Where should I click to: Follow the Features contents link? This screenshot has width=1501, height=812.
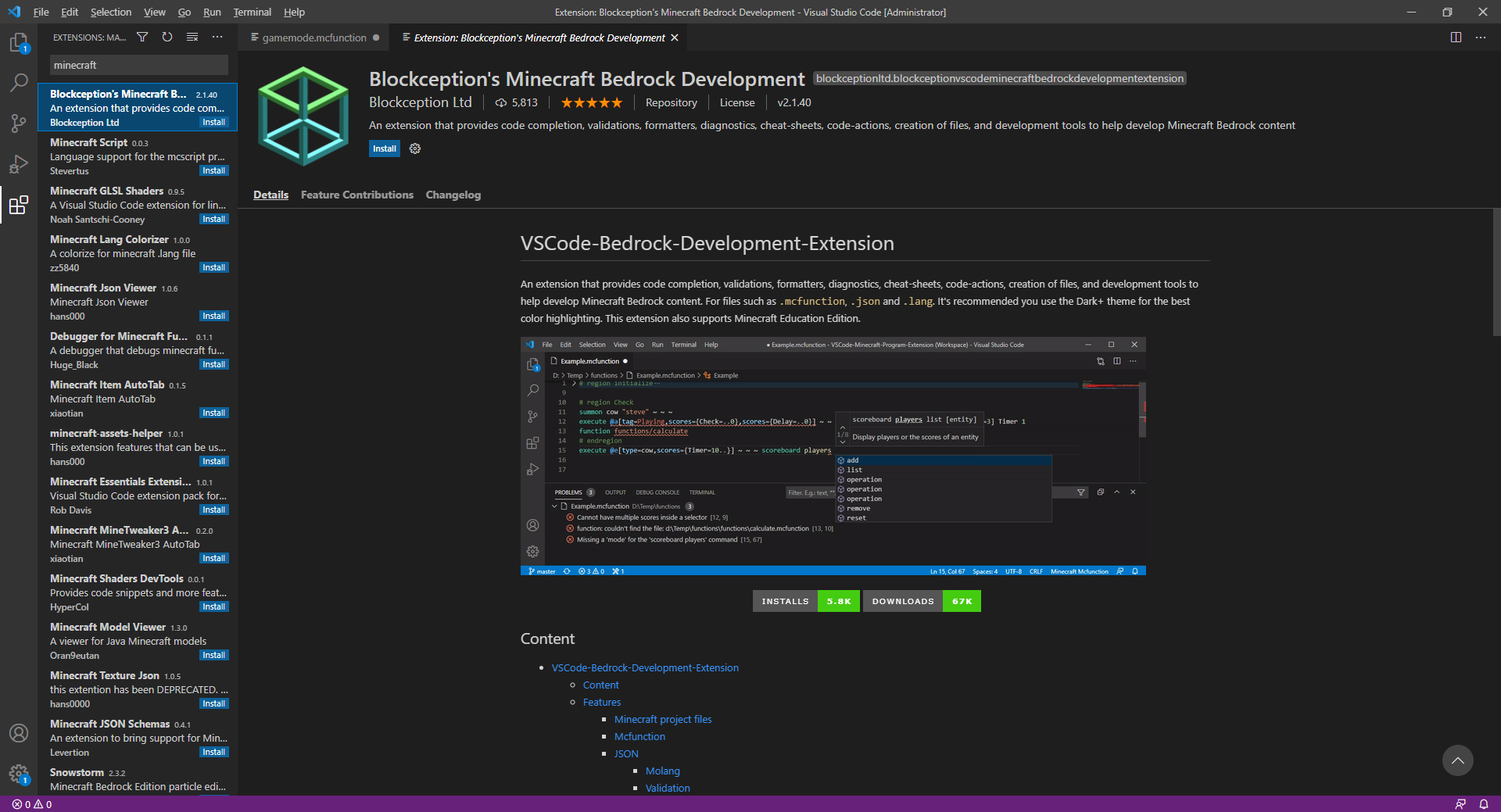(602, 703)
